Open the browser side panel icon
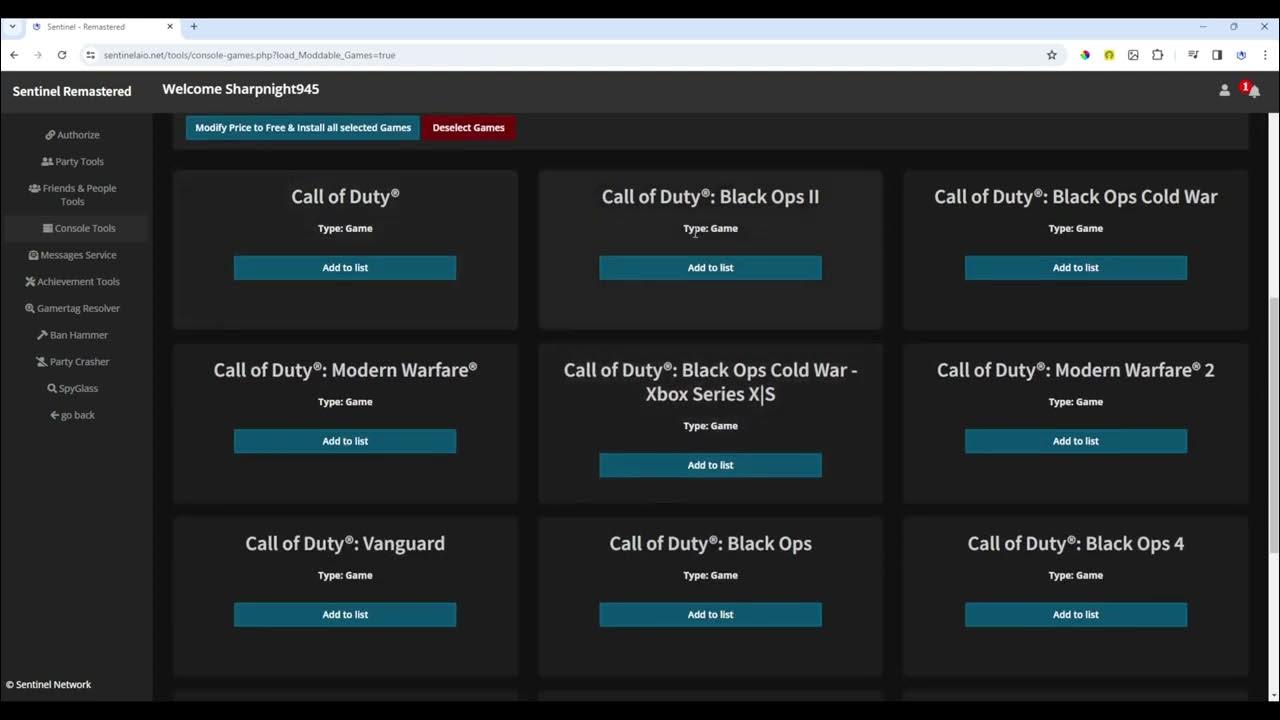 click(x=1217, y=55)
